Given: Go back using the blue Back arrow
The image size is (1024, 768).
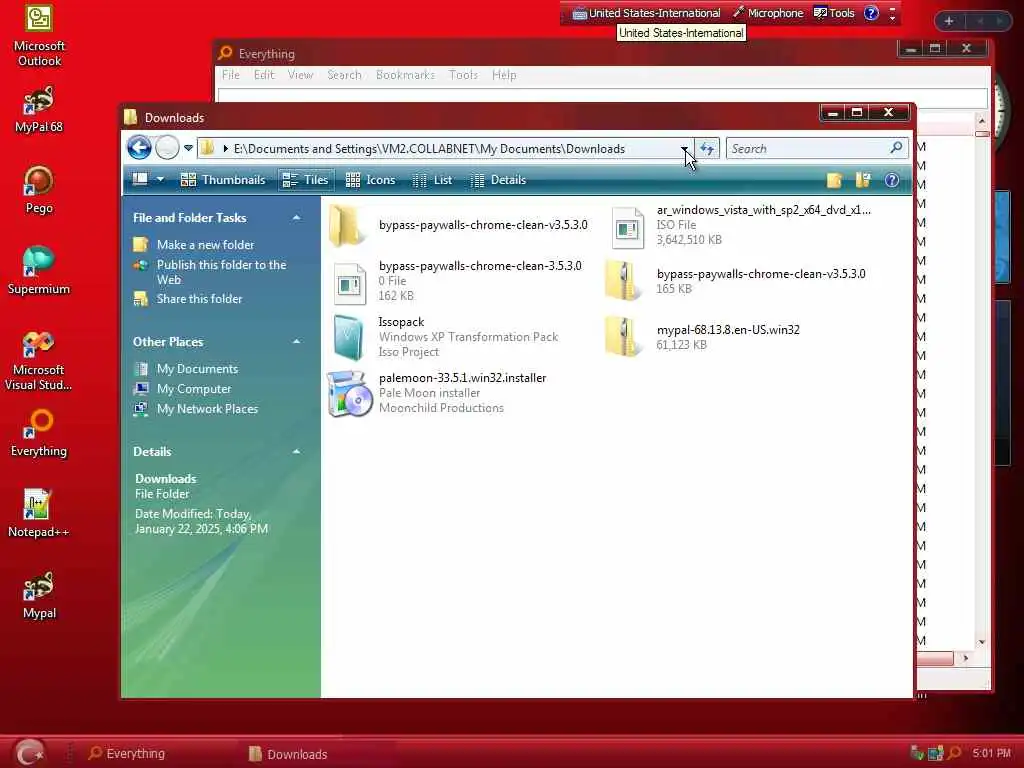Looking at the screenshot, I should click(139, 148).
